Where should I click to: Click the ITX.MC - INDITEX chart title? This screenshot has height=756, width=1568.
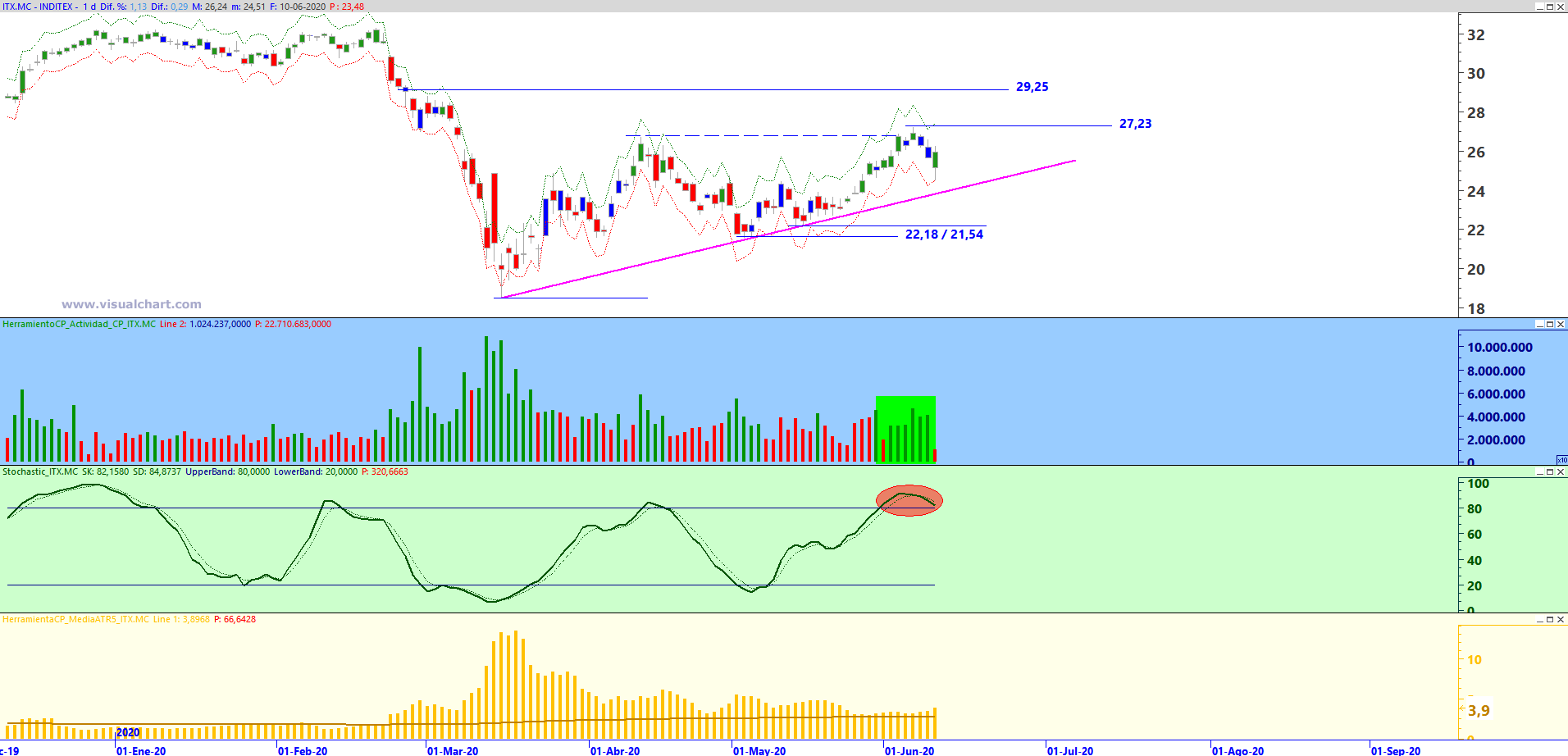click(38, 7)
